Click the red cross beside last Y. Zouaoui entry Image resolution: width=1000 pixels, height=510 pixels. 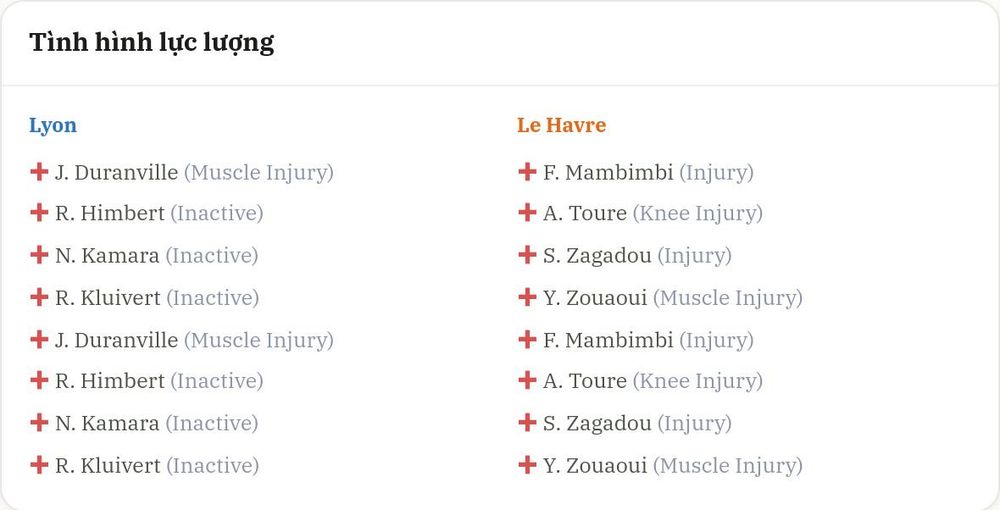click(x=527, y=465)
